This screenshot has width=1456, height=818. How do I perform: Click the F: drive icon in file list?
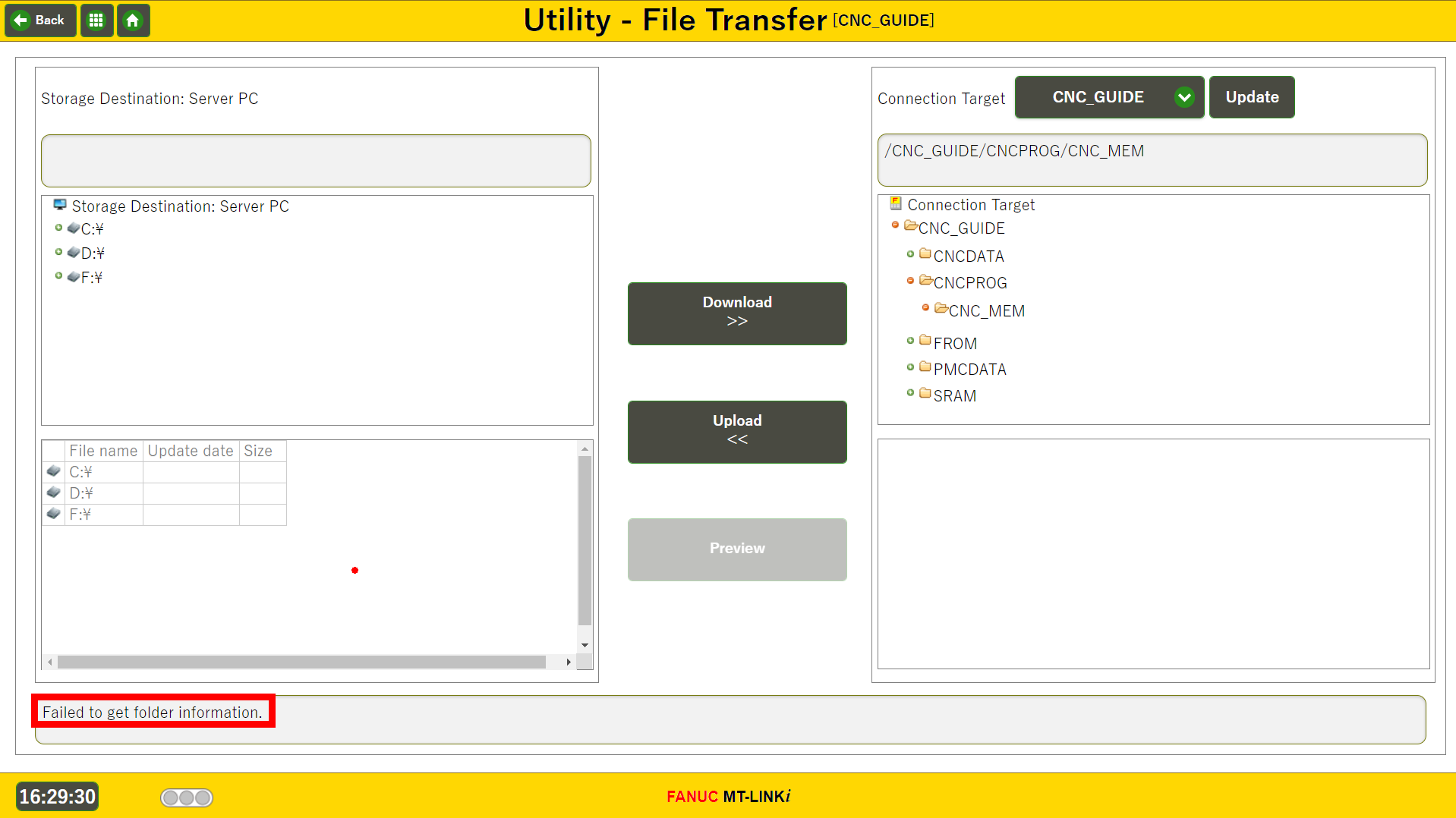pos(54,514)
